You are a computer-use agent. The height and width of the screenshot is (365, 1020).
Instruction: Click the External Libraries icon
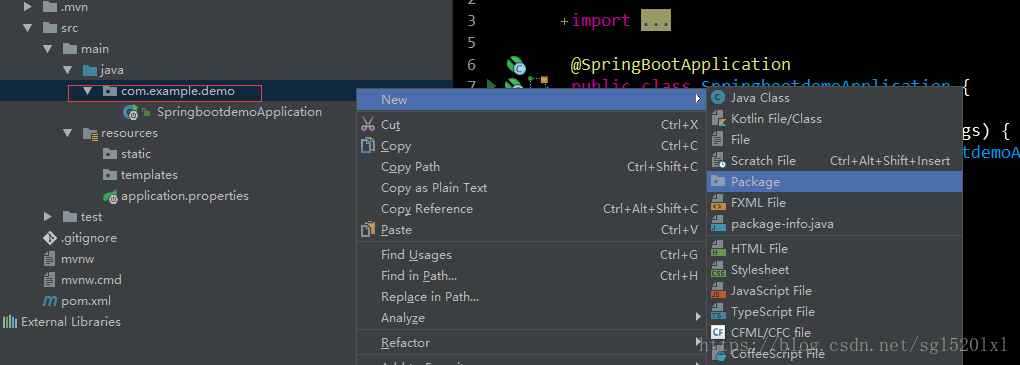10,321
